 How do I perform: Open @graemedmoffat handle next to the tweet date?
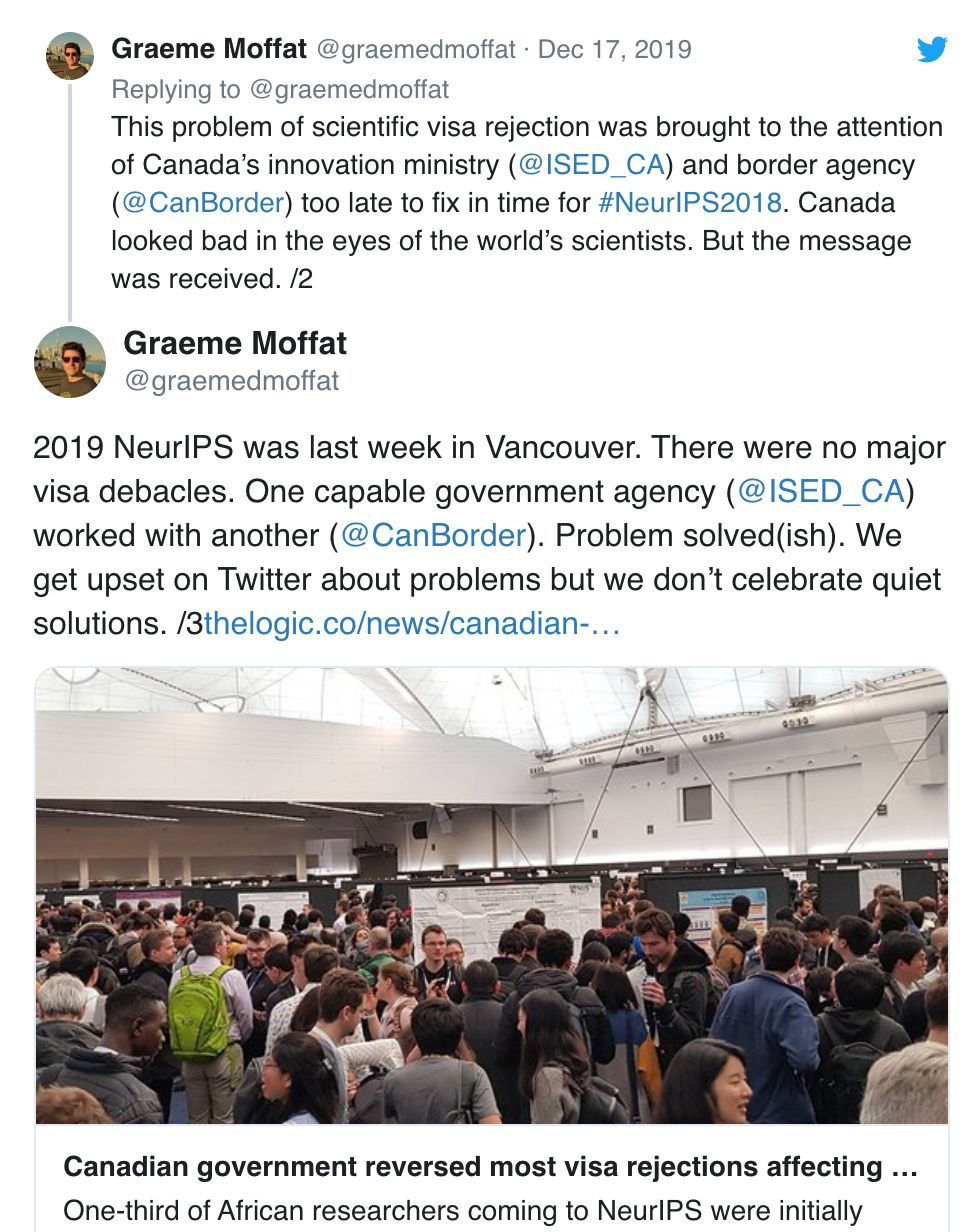[x=416, y=49]
